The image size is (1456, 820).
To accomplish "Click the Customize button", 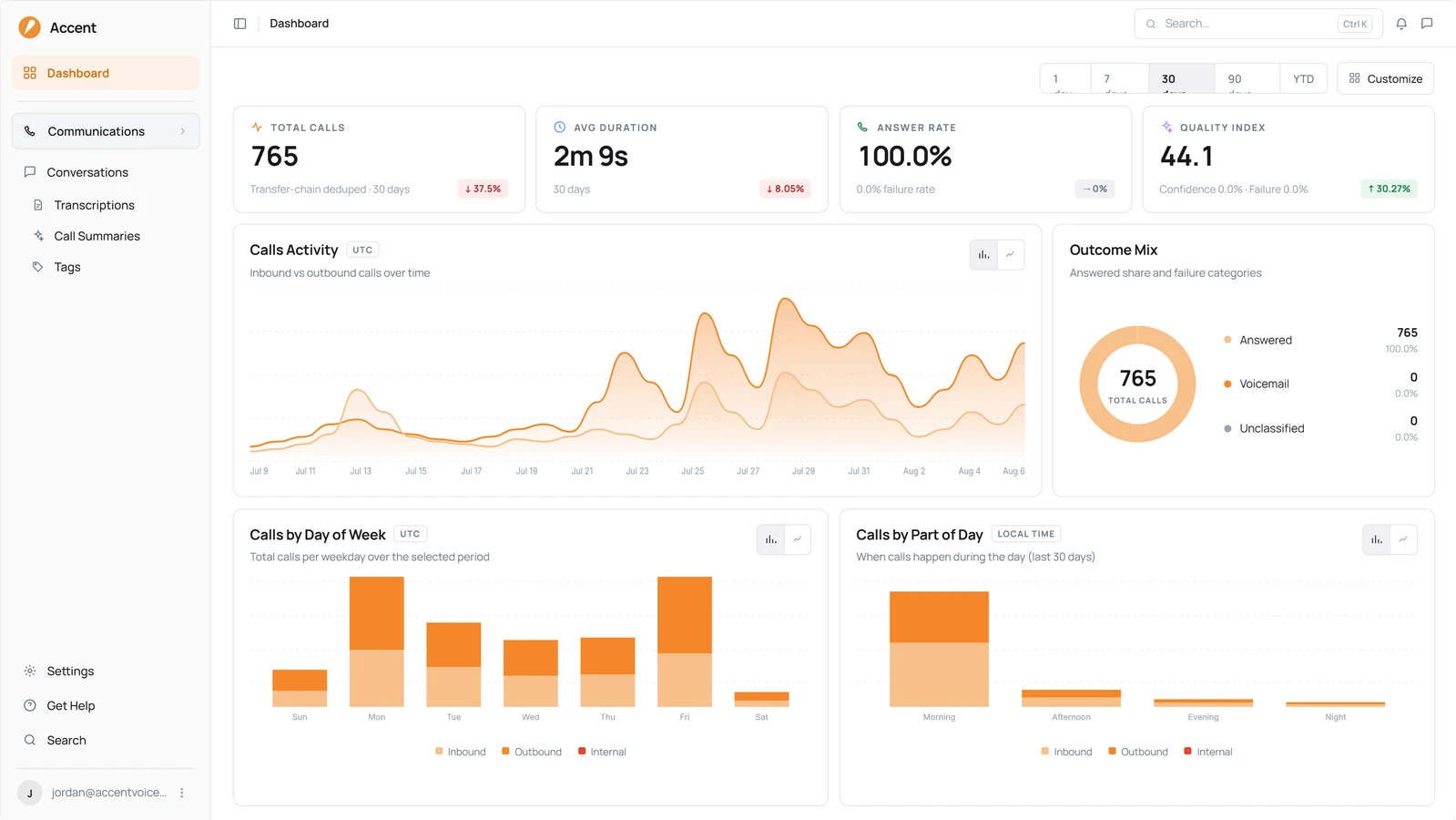I will click(1385, 78).
